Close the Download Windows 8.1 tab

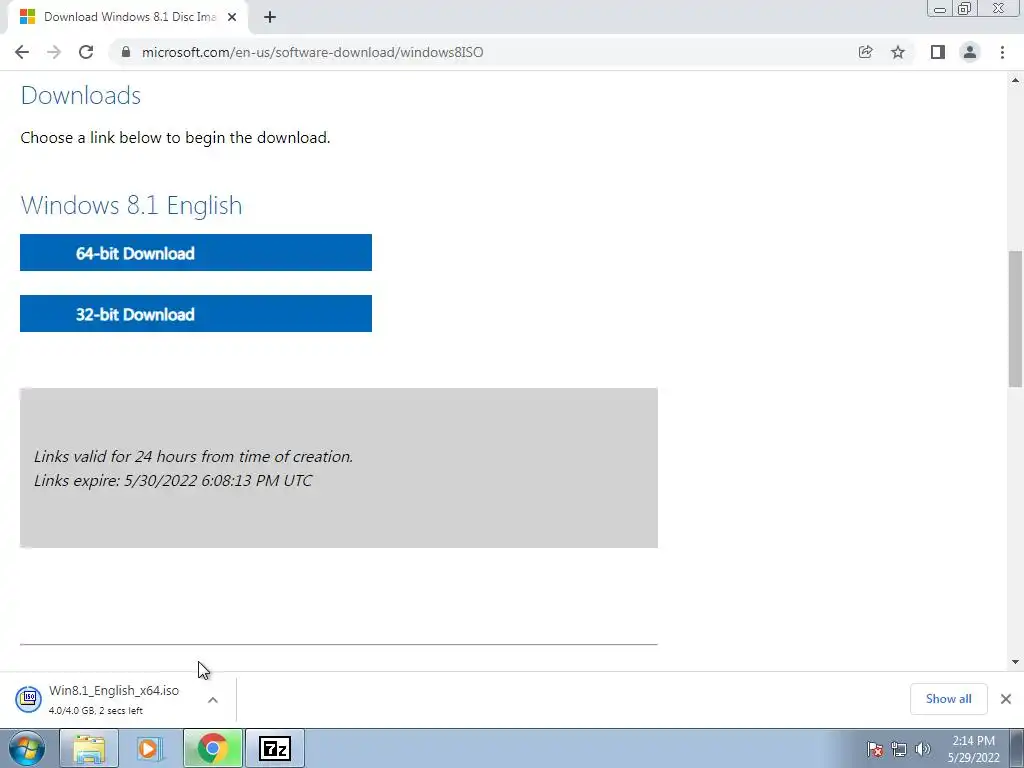[232, 17]
